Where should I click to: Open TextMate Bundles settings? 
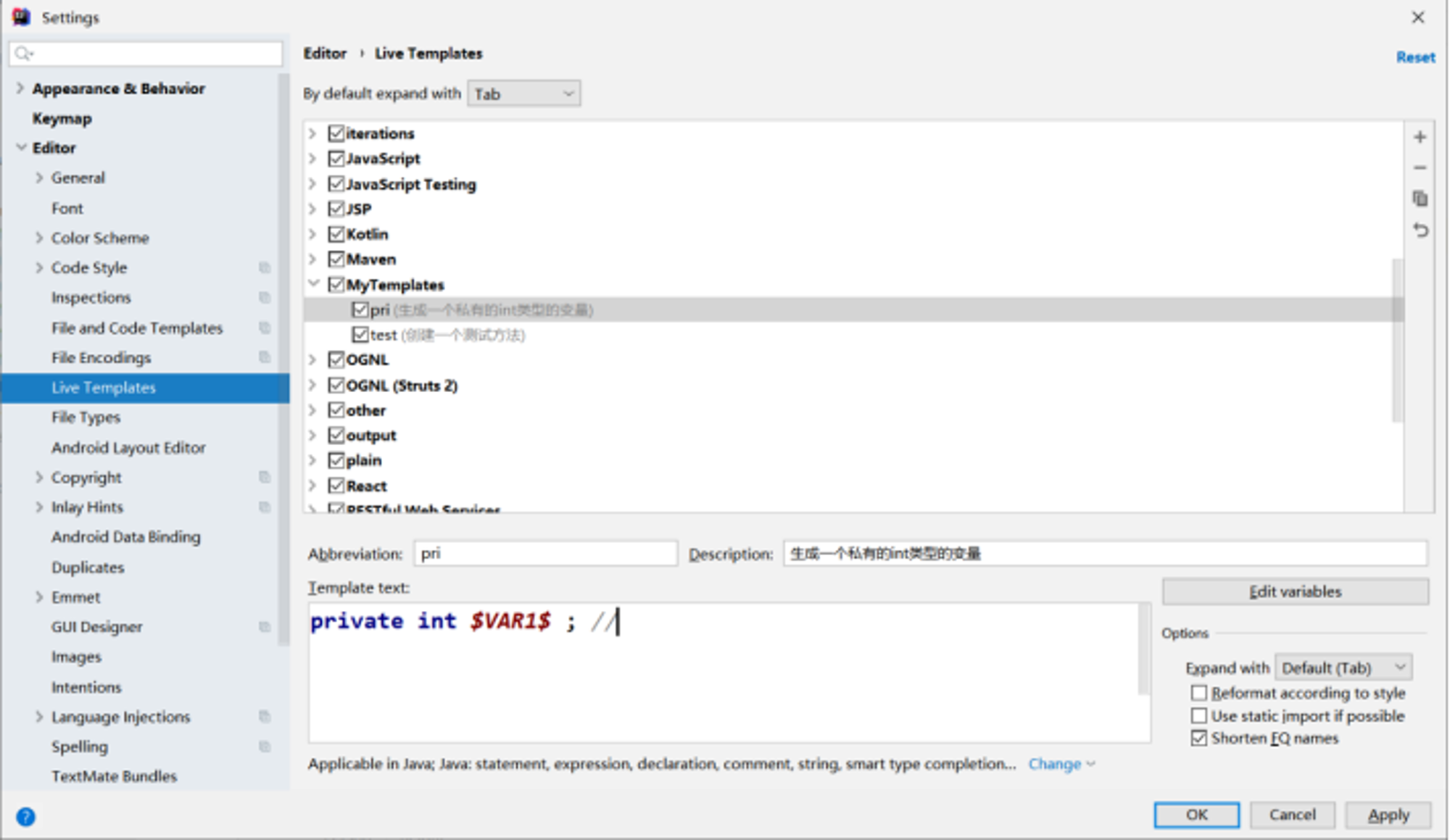click(114, 776)
